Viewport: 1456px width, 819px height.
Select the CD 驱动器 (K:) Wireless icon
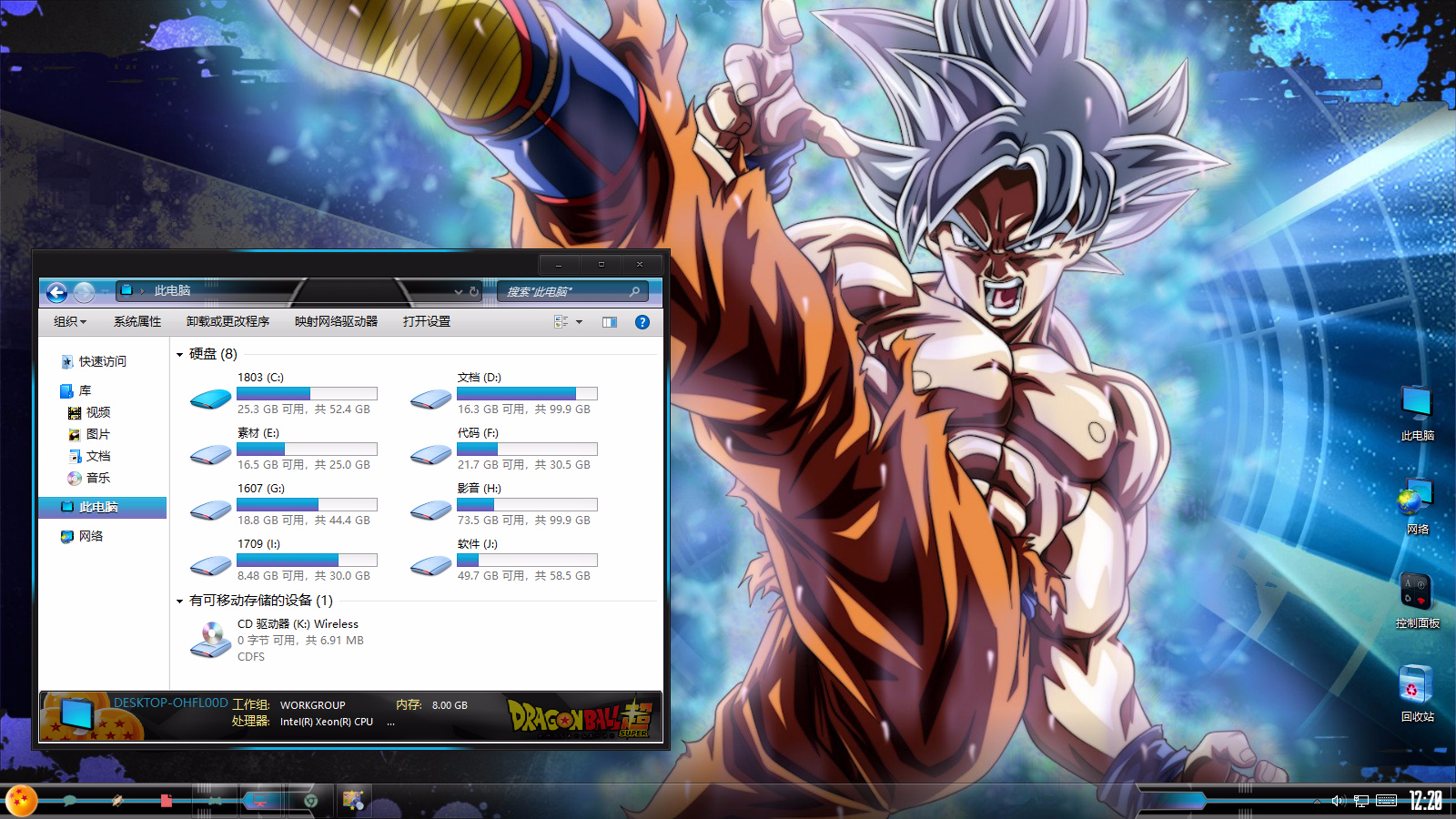tap(211, 639)
